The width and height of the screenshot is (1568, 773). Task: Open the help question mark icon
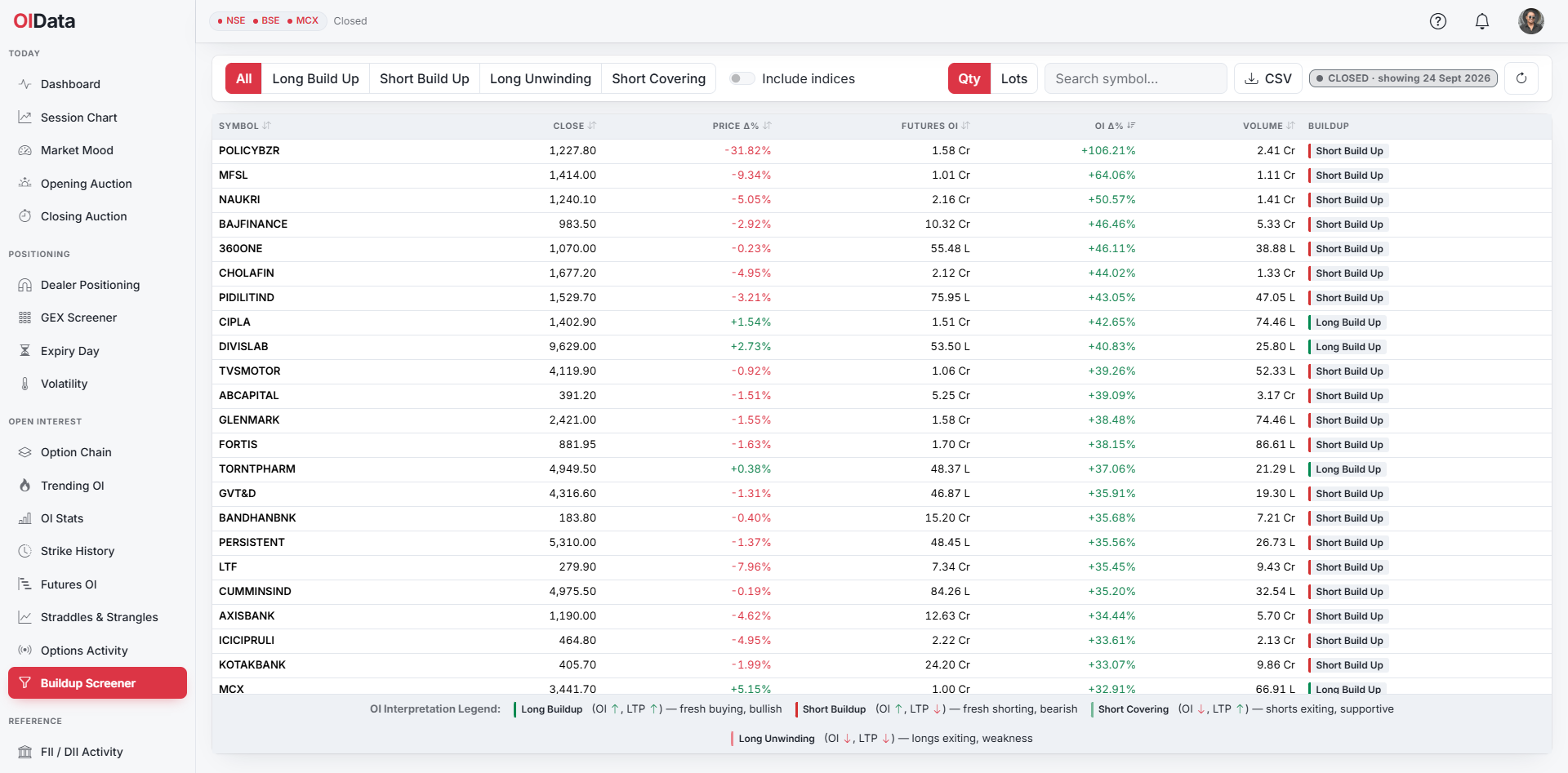tap(1438, 21)
